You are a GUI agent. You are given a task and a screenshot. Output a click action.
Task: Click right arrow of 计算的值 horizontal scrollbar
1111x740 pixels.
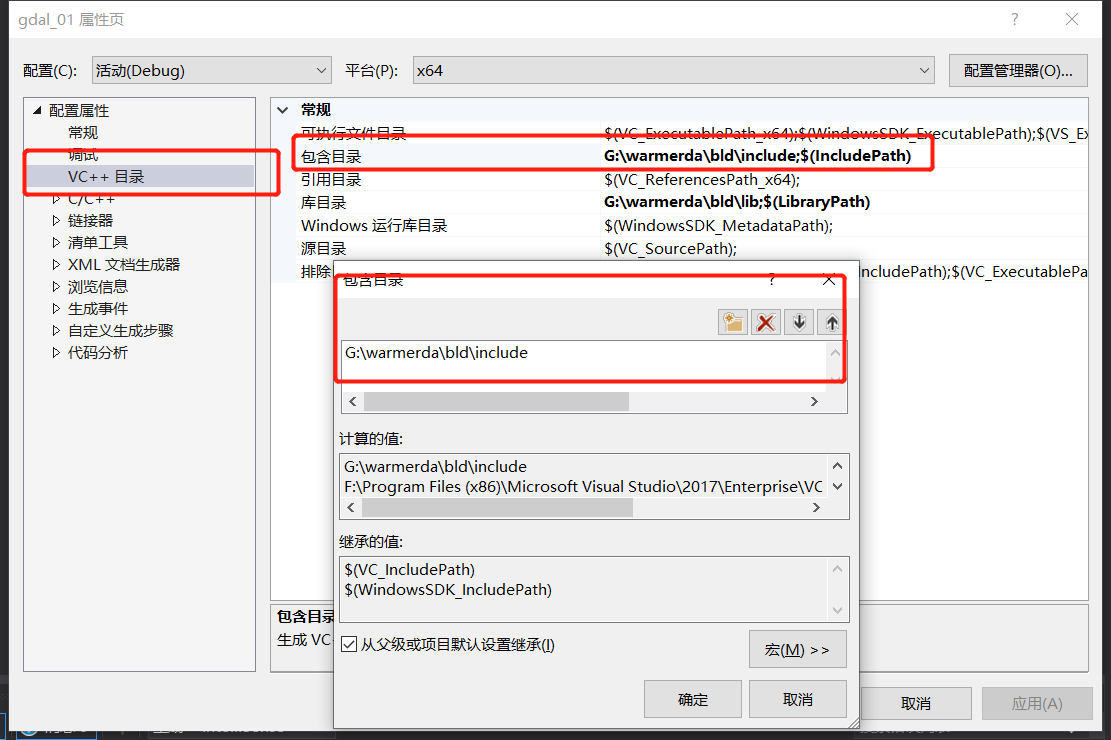point(816,508)
